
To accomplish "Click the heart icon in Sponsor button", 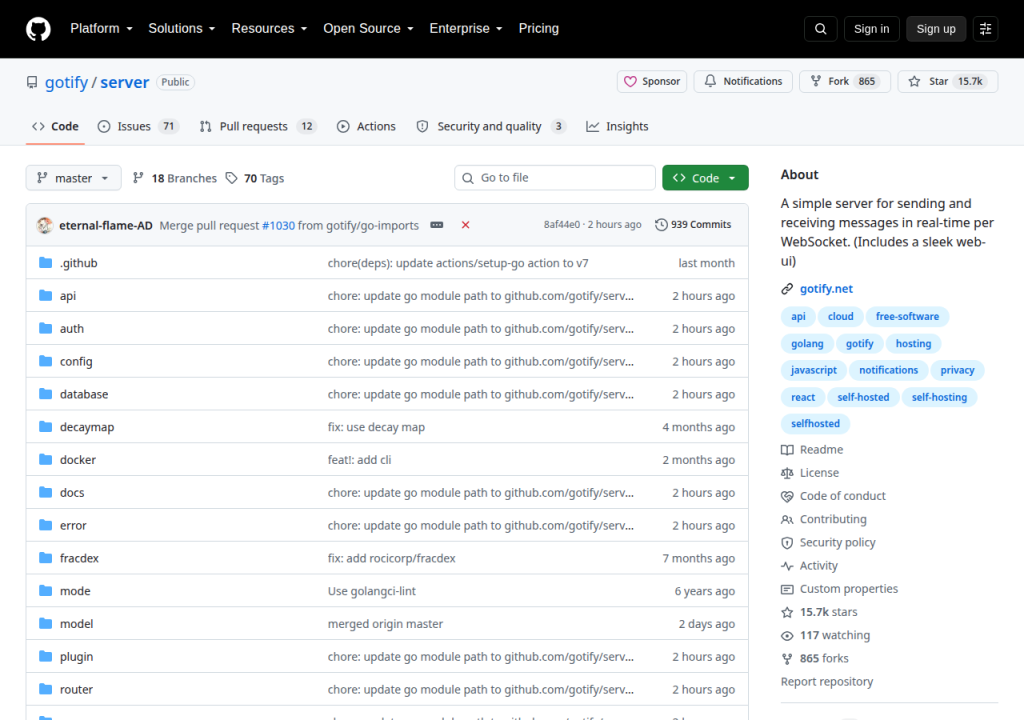I will 630,82.
